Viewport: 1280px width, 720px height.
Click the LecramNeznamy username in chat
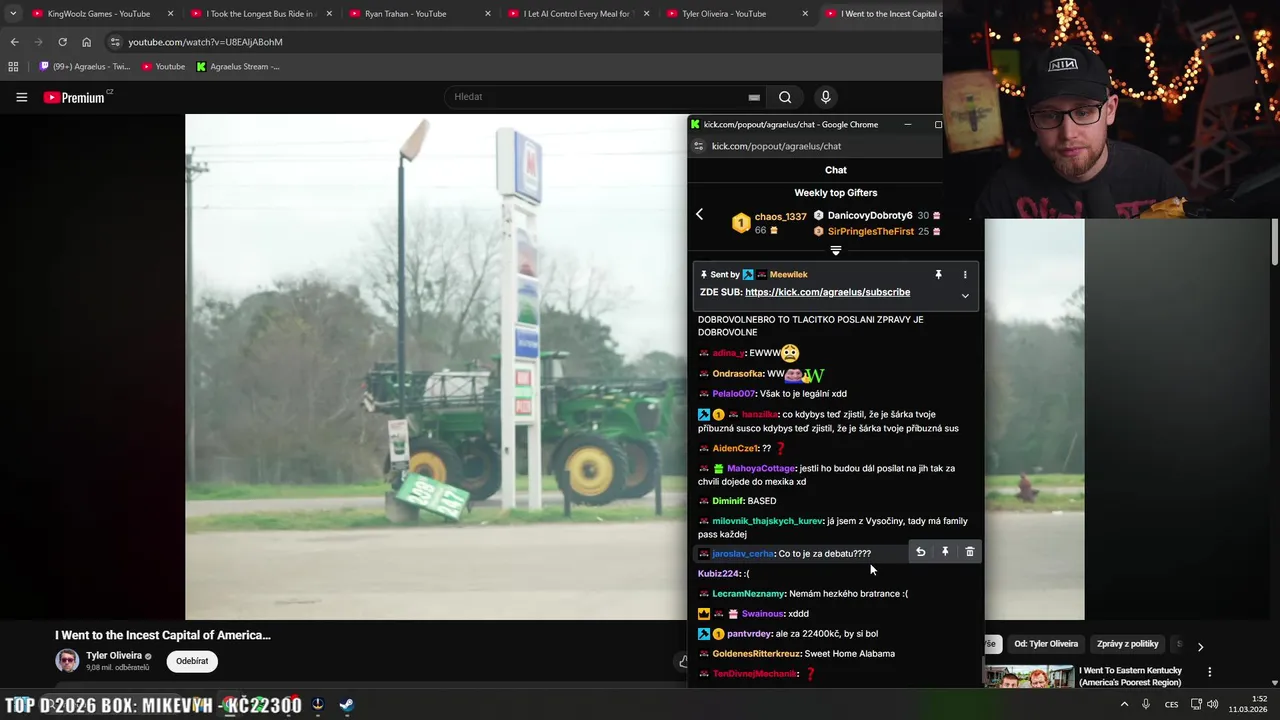748,594
